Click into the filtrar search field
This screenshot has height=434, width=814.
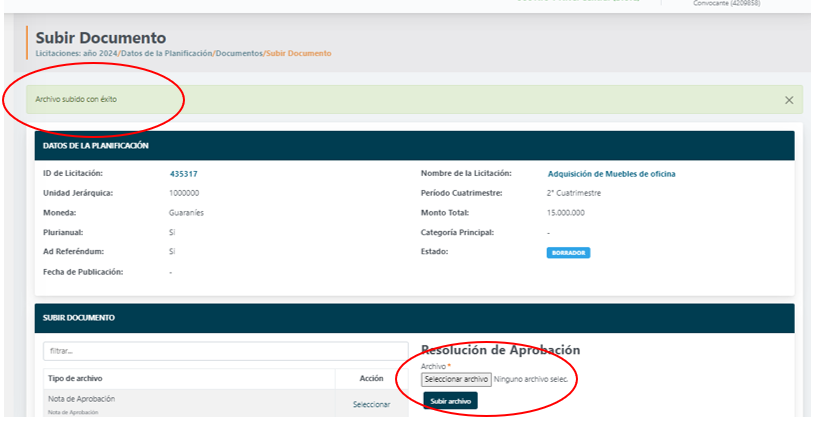[225, 351]
